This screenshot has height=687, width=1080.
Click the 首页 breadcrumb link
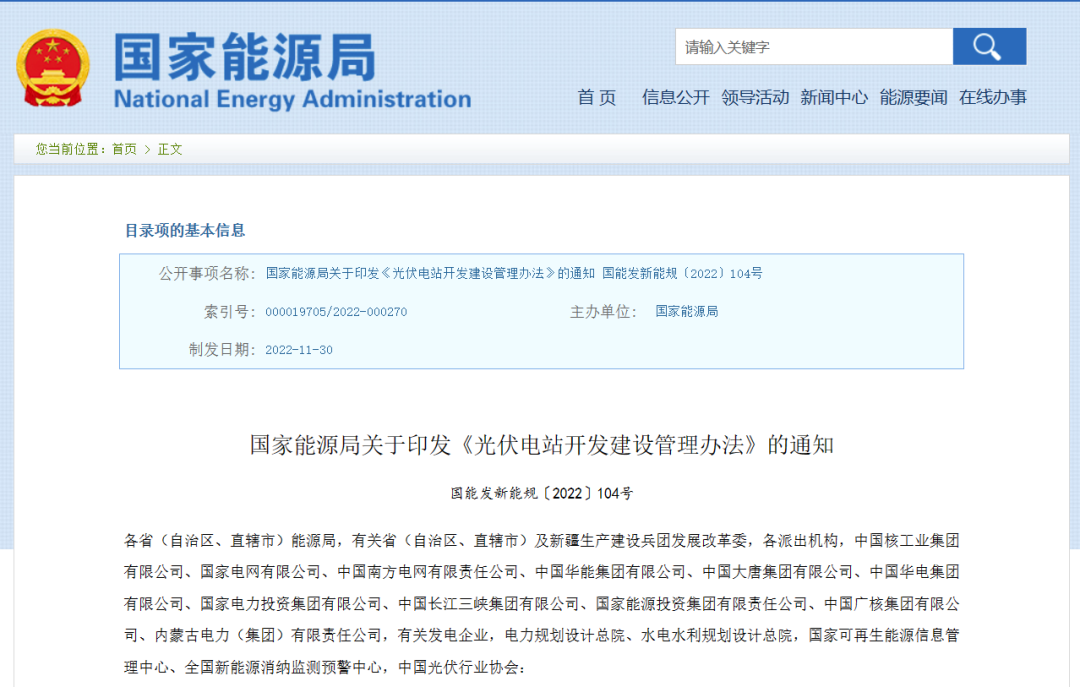(124, 149)
